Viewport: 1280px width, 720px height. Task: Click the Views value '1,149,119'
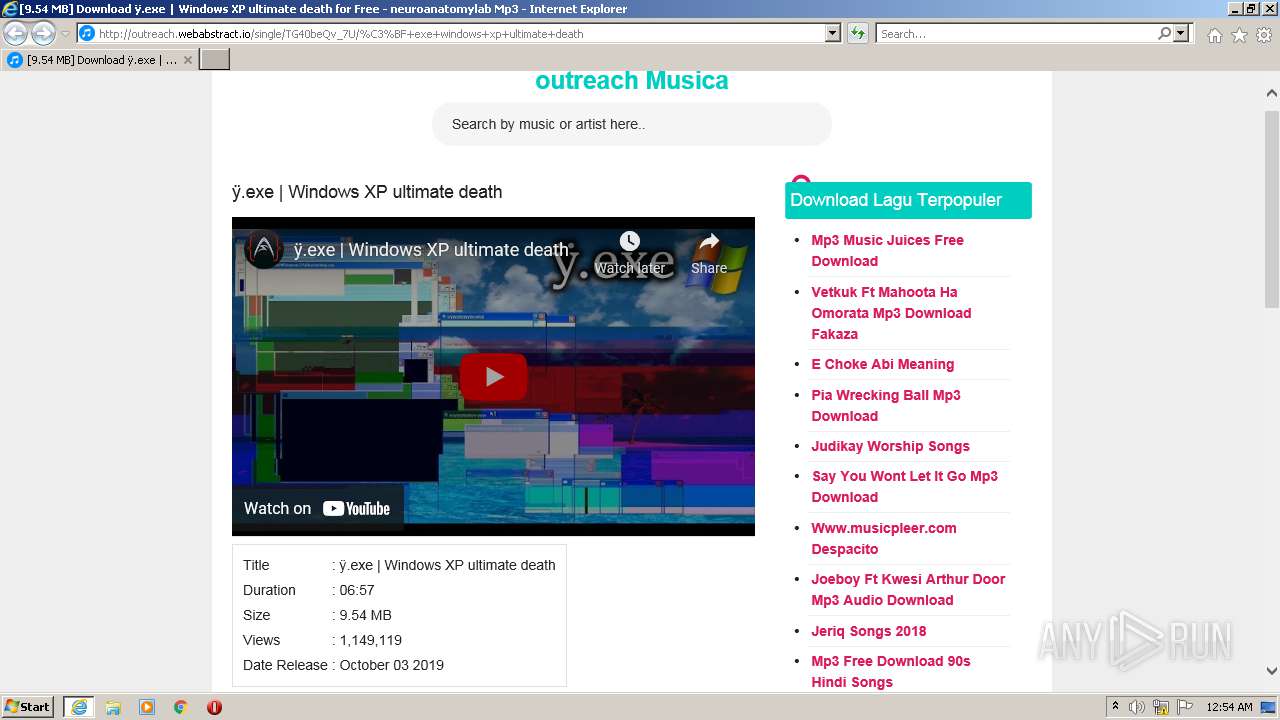click(x=370, y=640)
